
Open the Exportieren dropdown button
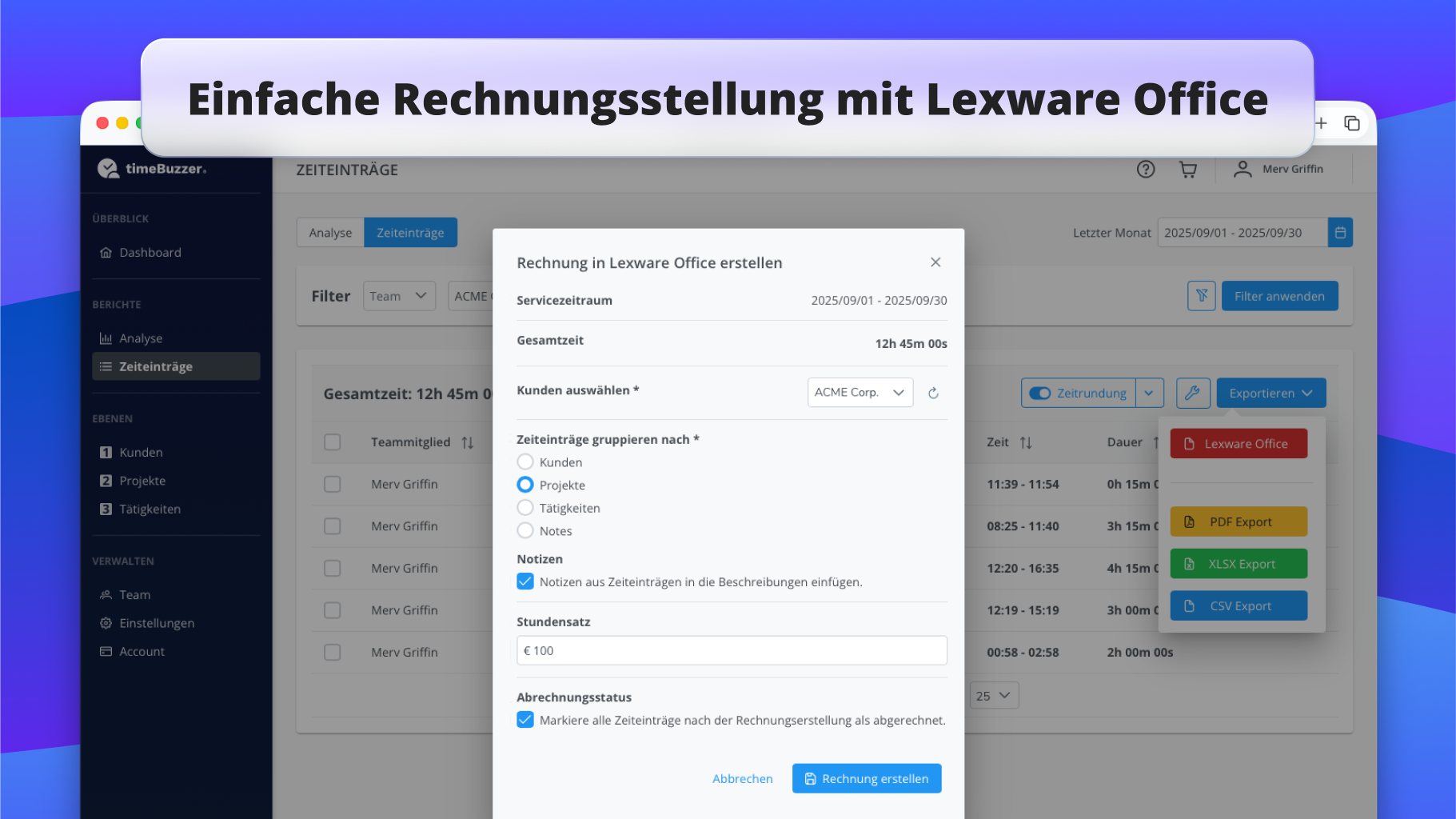(x=1271, y=393)
